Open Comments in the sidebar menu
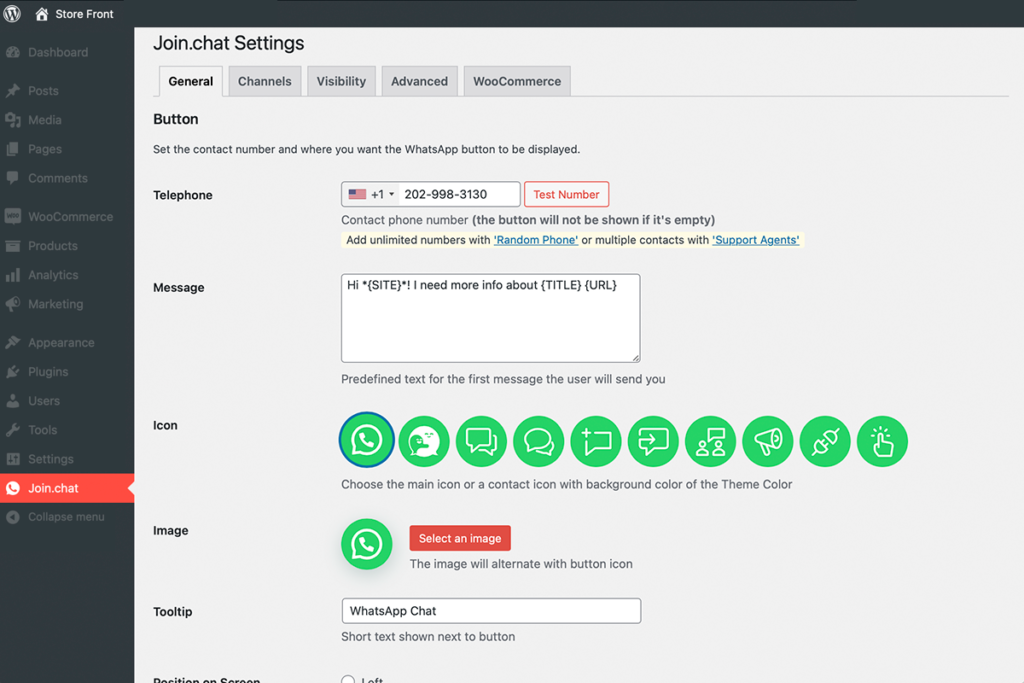The image size is (1024, 683). 57,178
